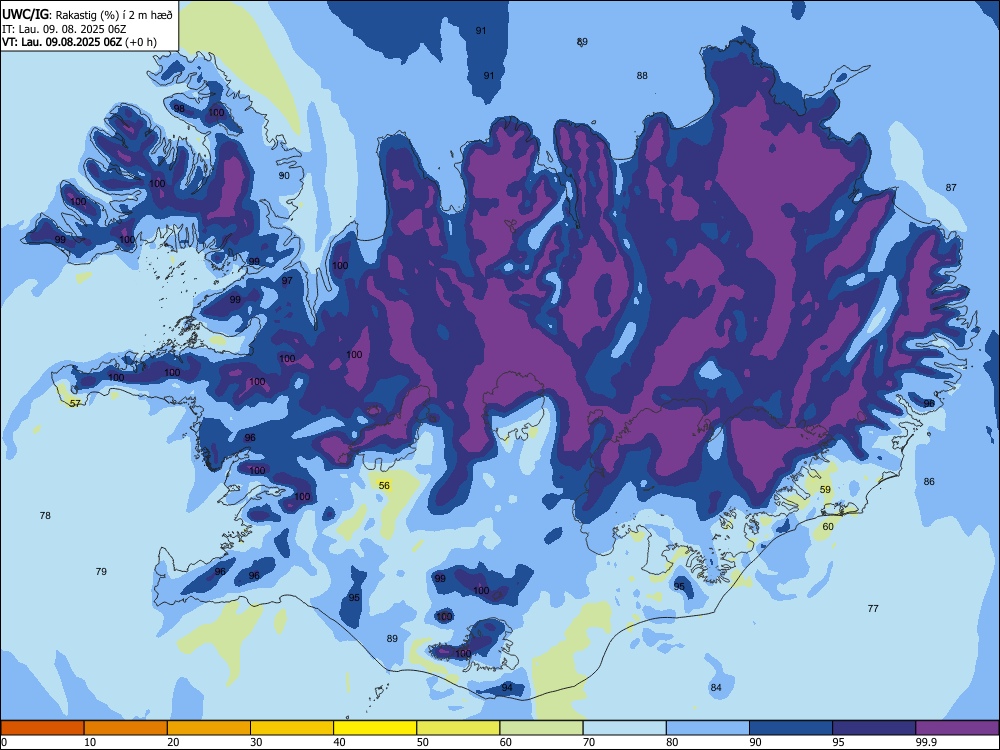Click the legend tick label 30
The width and height of the screenshot is (1000, 750).
[x=256, y=742]
